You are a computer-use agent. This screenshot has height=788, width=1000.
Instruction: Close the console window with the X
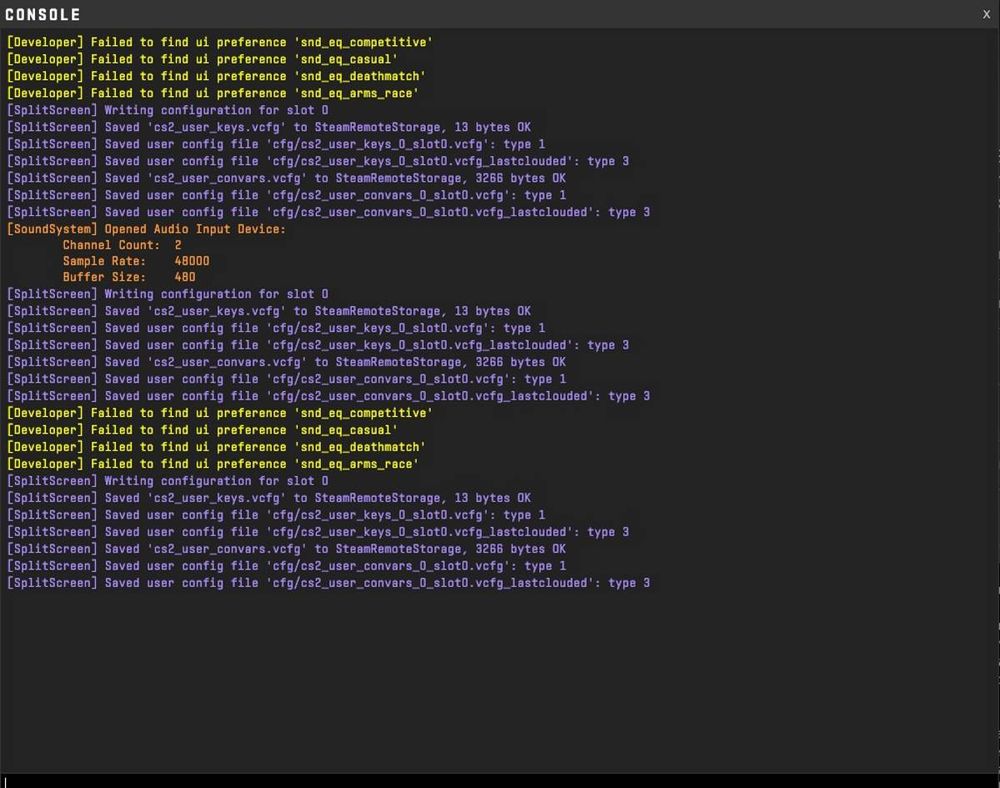click(x=986, y=14)
